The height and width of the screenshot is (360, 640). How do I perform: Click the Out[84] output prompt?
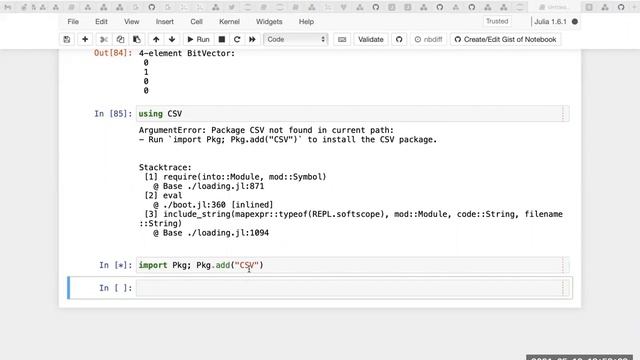(x=113, y=53)
